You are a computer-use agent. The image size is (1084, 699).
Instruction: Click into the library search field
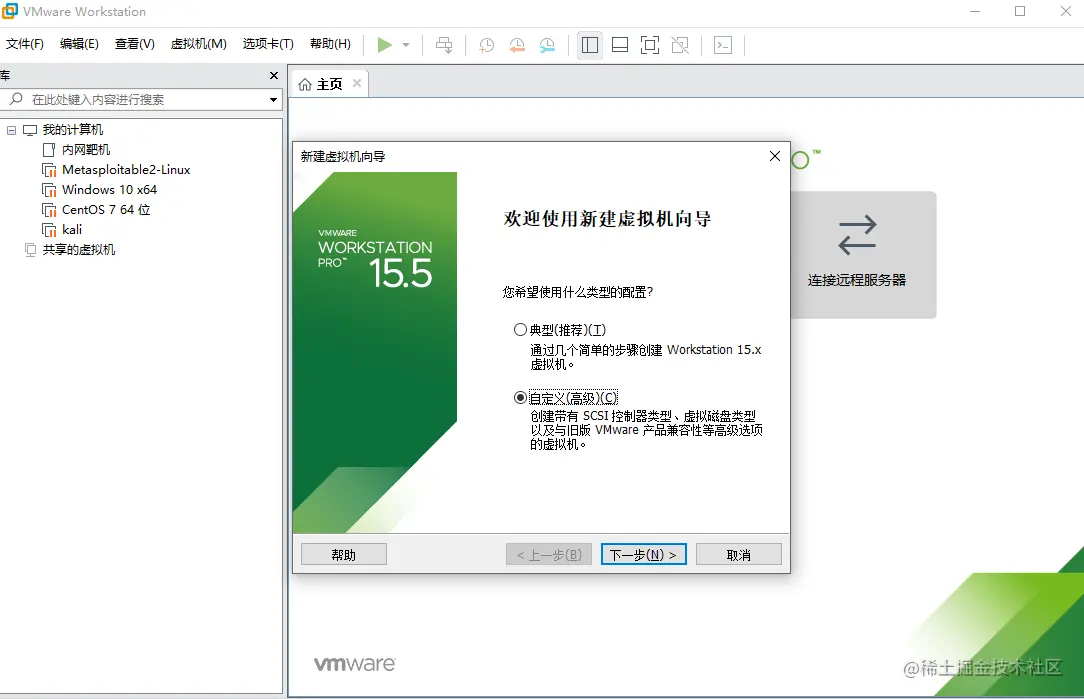coord(141,100)
